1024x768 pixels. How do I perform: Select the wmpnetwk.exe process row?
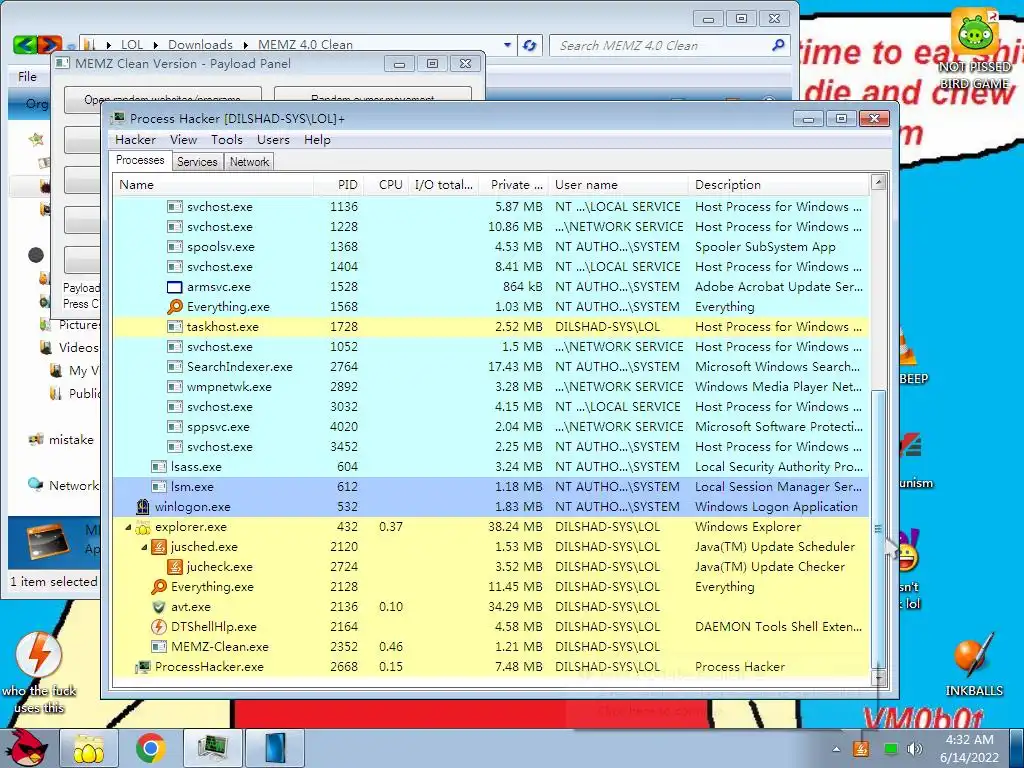[x=491, y=387]
